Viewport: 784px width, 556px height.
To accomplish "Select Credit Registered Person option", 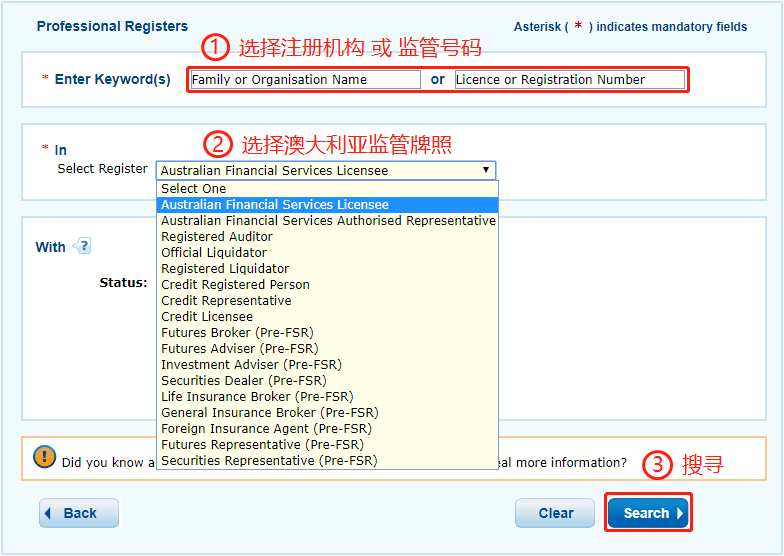I will click(235, 285).
